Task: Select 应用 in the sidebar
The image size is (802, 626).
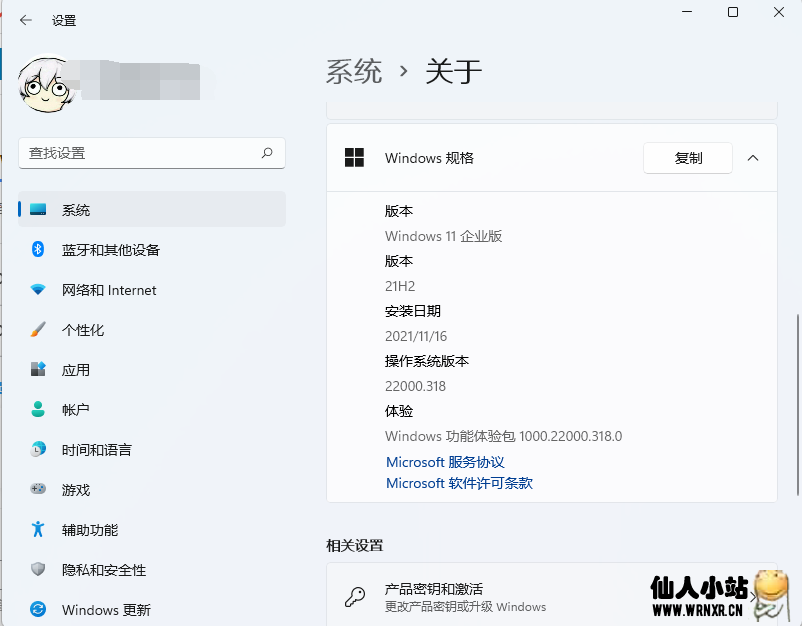Action: [x=152, y=369]
